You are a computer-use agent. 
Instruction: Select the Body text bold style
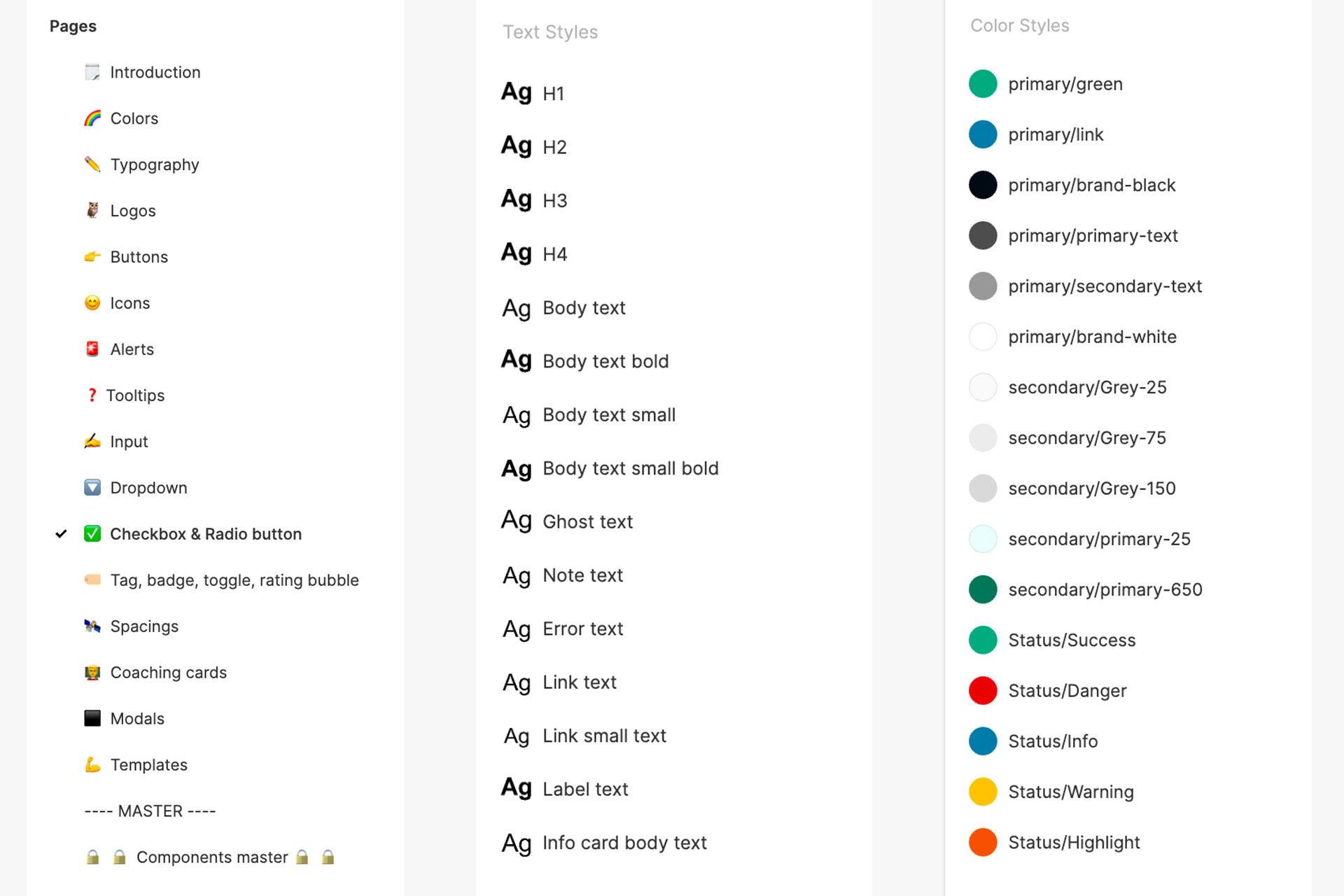[605, 361]
